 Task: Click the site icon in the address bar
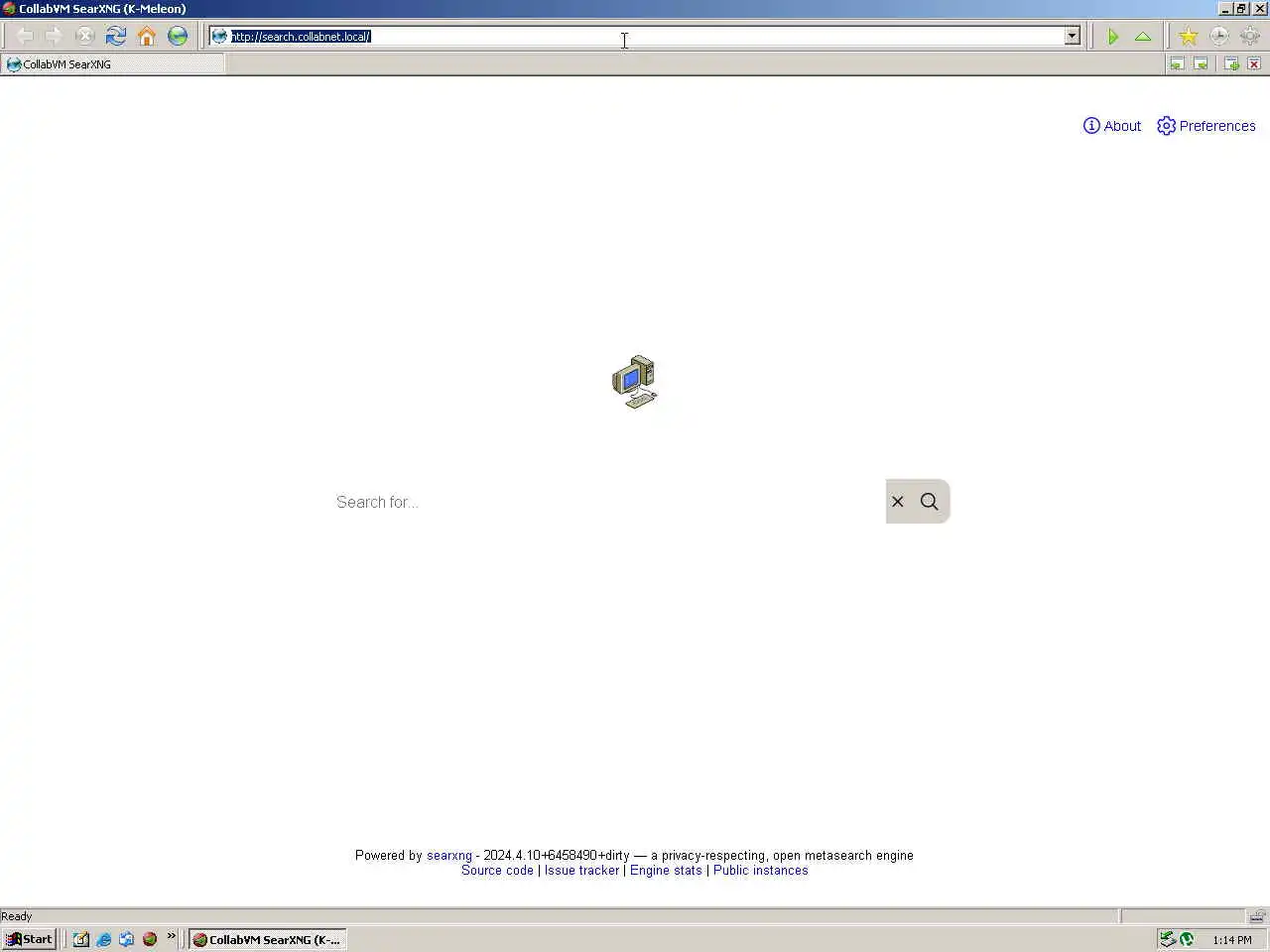click(219, 37)
